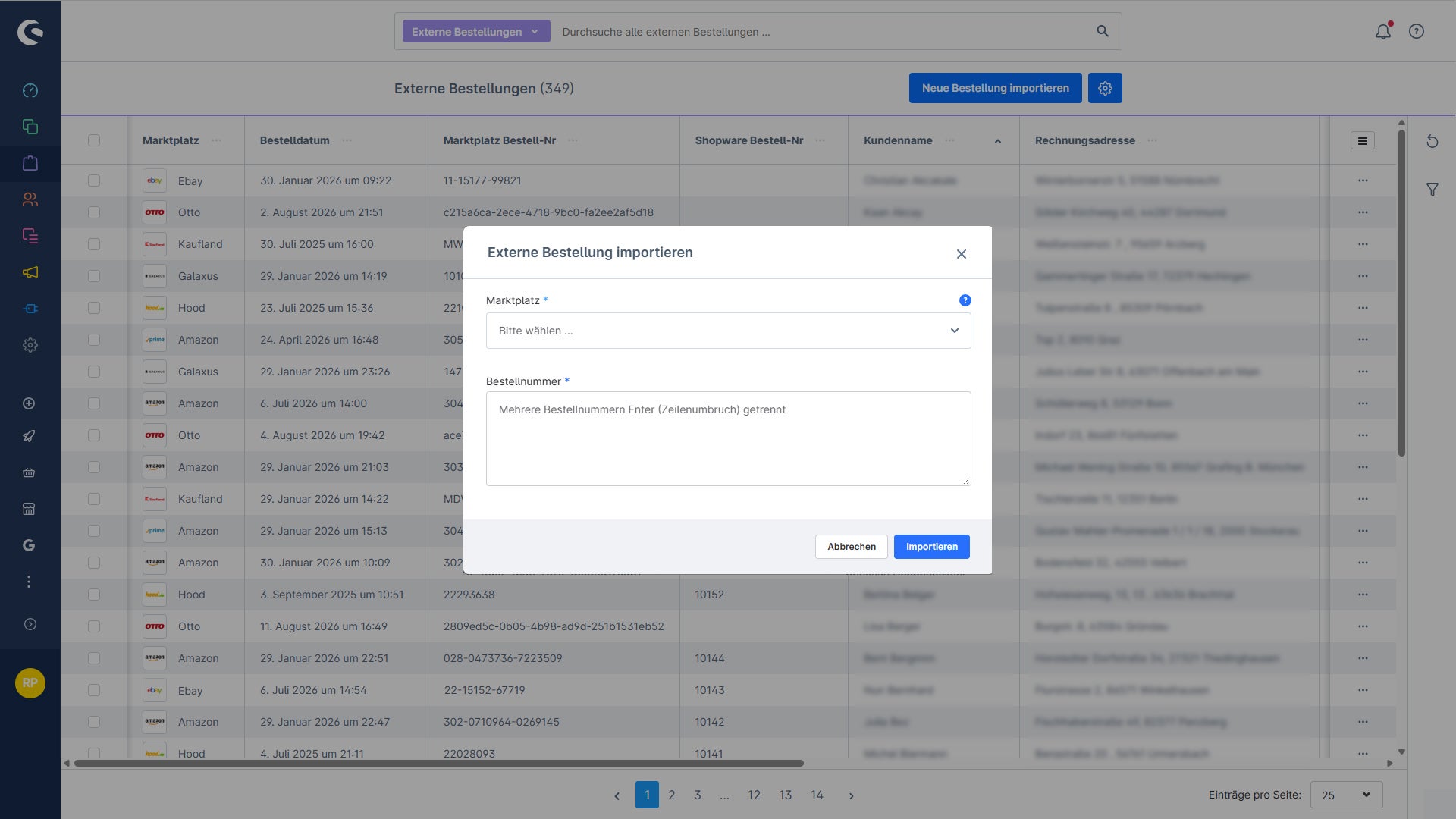Click the Abbrechen button
1456x819 pixels.
(x=852, y=547)
